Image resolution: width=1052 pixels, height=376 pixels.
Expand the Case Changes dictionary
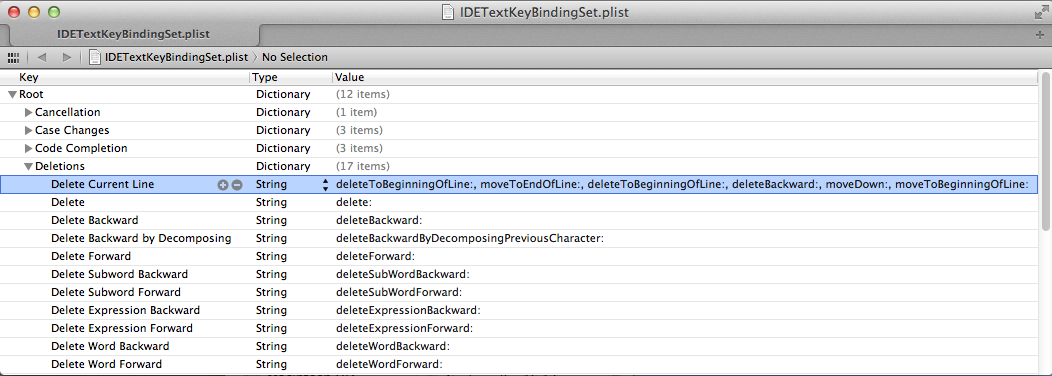pyautogui.click(x=28, y=130)
